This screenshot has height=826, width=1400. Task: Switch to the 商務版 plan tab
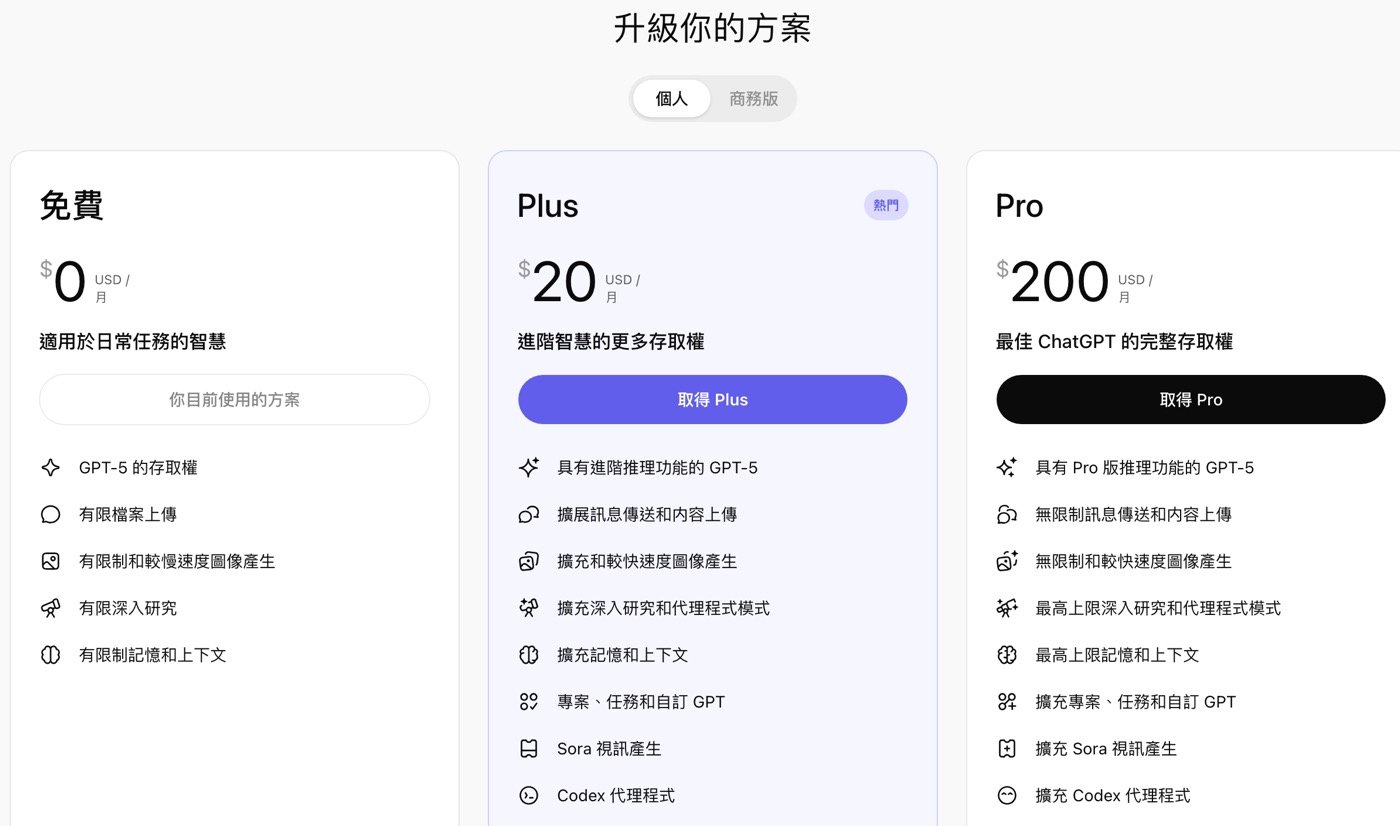tap(754, 99)
